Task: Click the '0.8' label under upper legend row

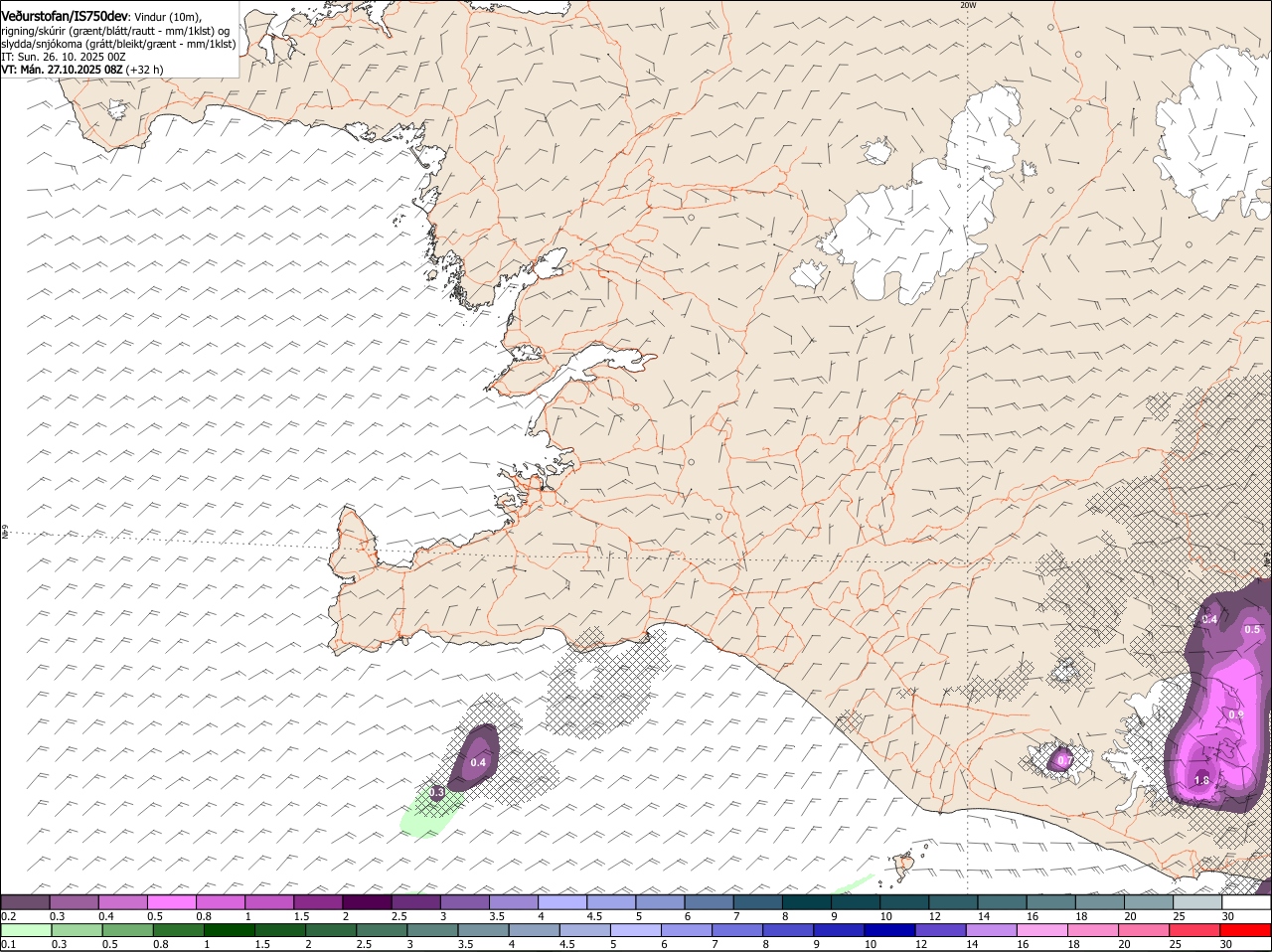Action: (x=204, y=916)
